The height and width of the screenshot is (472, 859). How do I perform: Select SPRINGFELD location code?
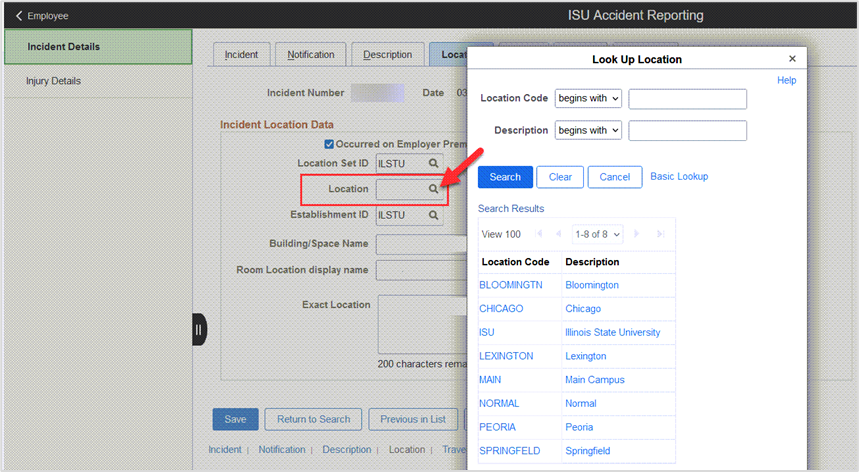[509, 451]
